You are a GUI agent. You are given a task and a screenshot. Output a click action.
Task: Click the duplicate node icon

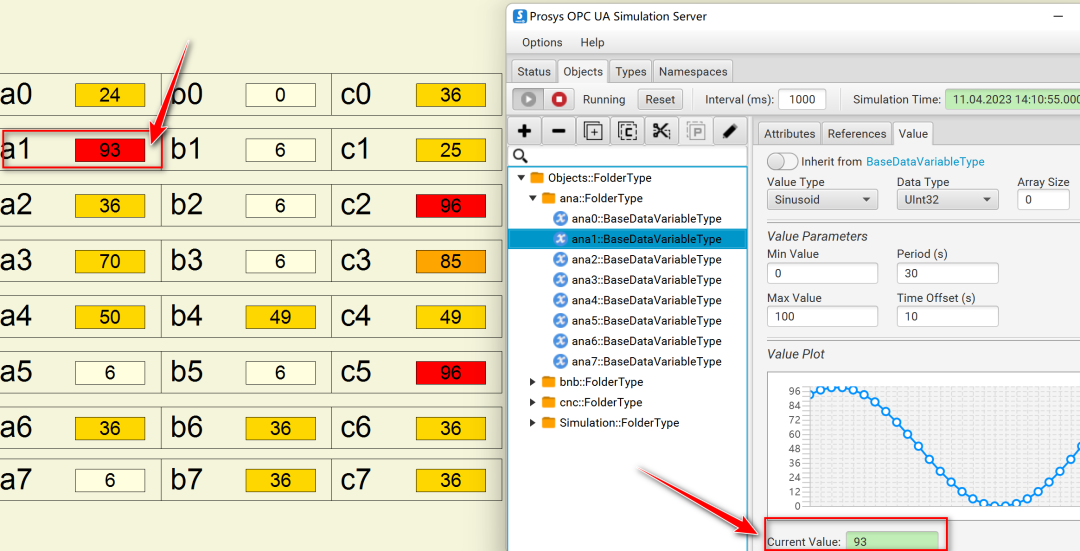593,131
